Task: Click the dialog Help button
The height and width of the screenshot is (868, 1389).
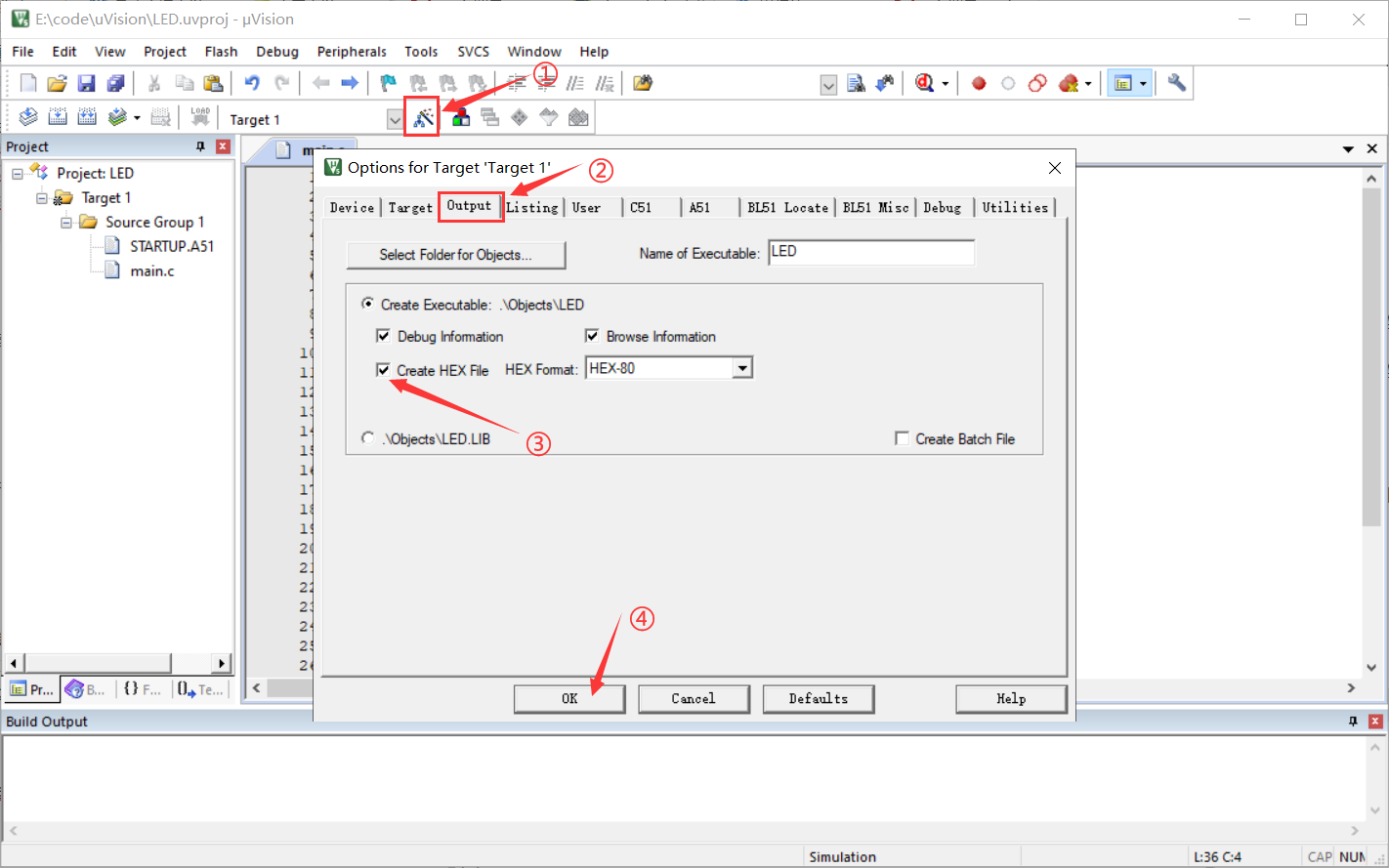Action: tap(1011, 699)
